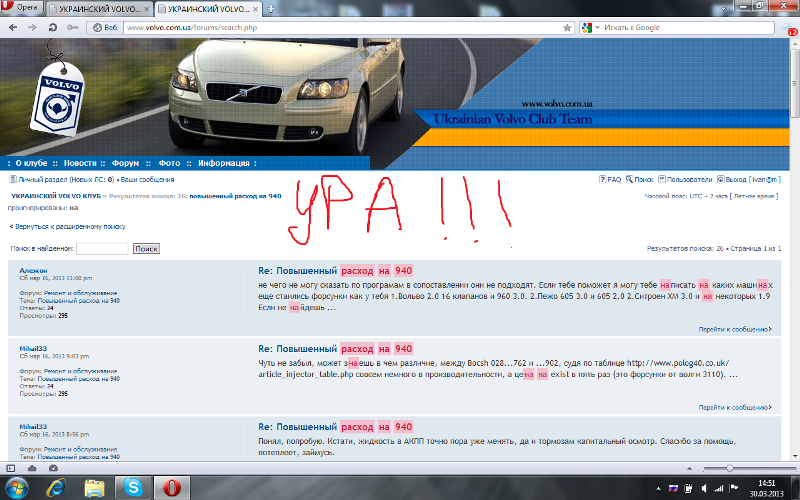The width and height of the screenshot is (800, 500).
Task: Open first result's Перейти к сообщению link
Action: [735, 328]
